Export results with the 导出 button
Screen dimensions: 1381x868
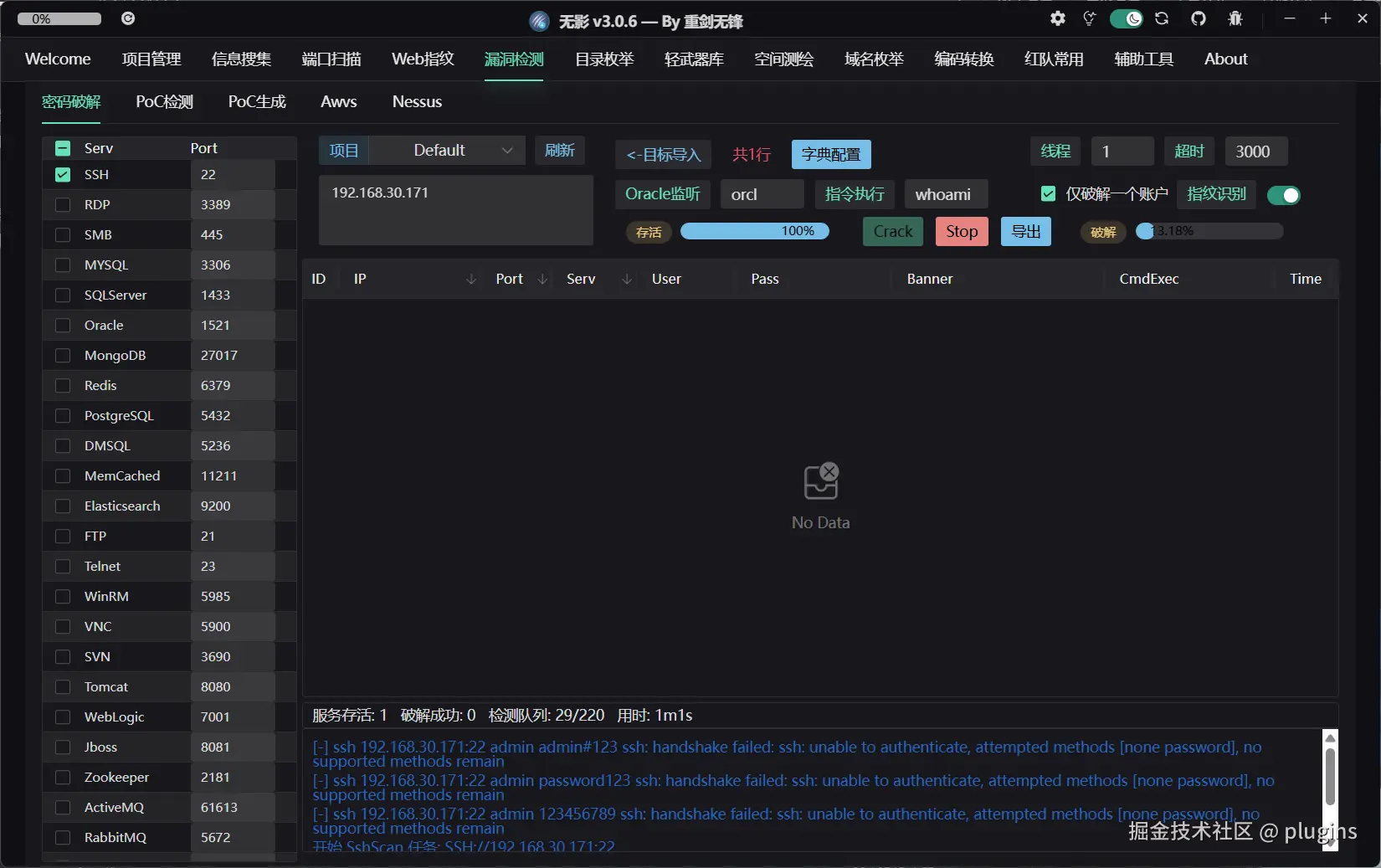(1026, 232)
